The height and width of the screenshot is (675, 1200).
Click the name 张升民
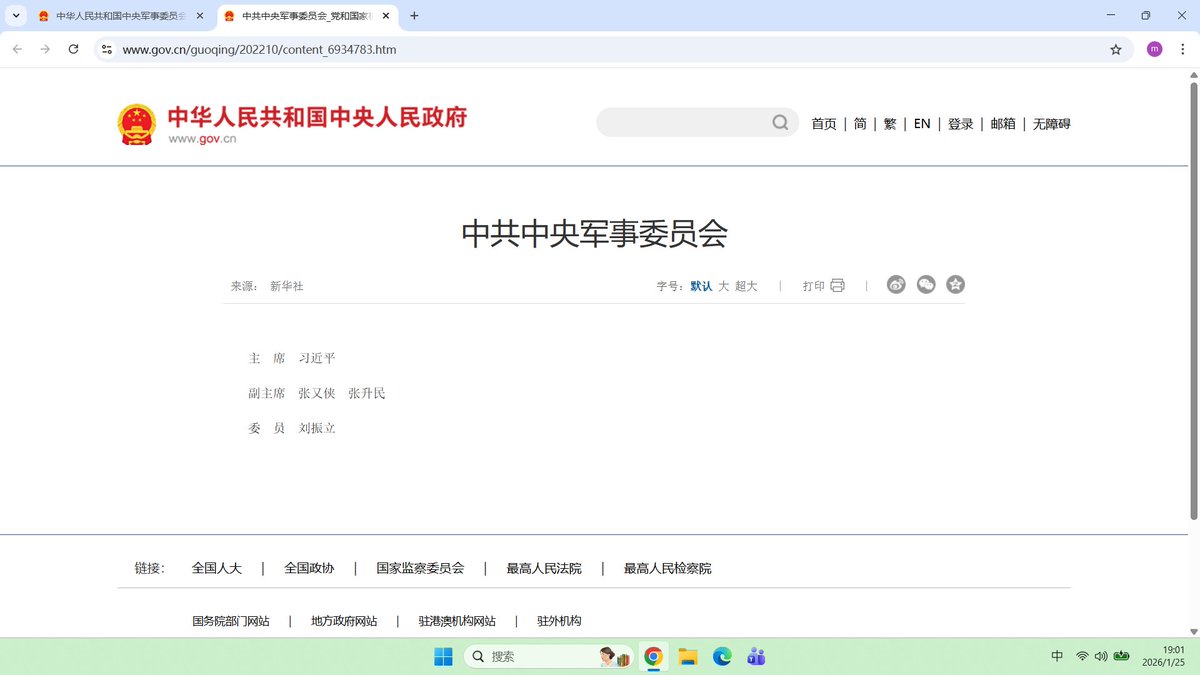click(367, 393)
